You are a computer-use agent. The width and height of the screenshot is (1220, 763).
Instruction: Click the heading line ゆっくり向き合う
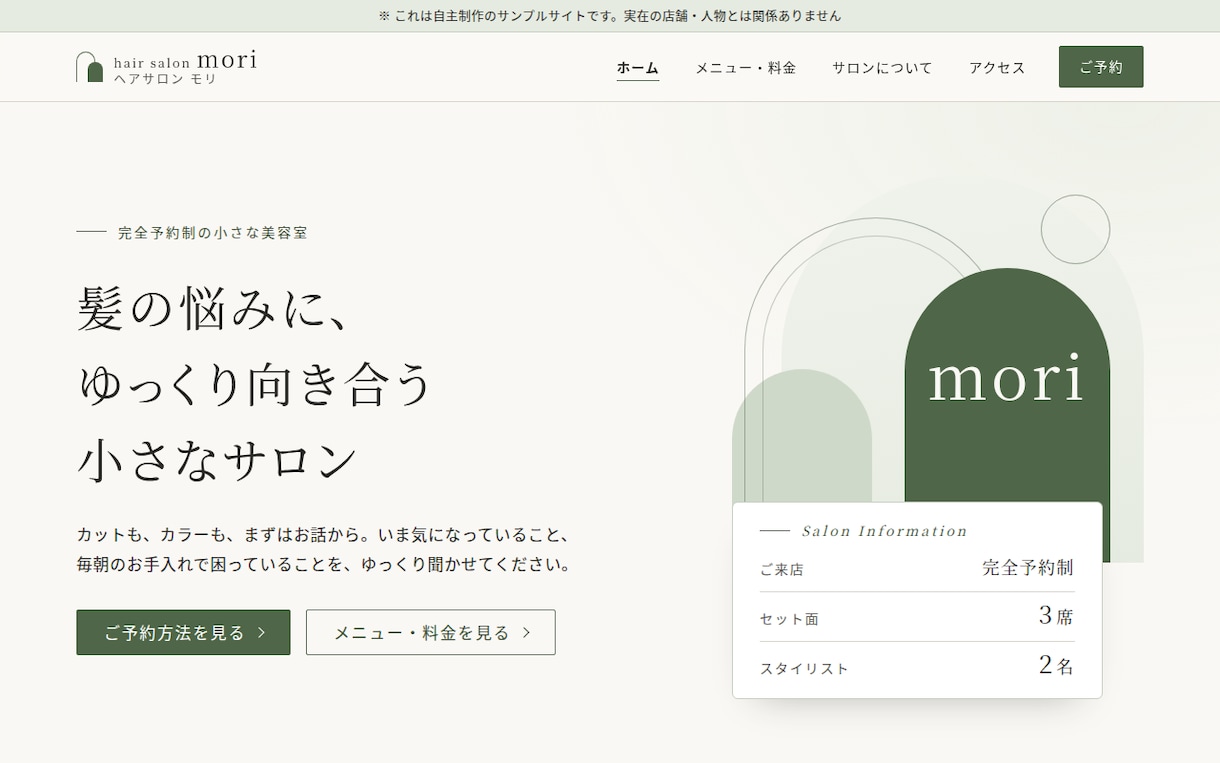(x=255, y=385)
